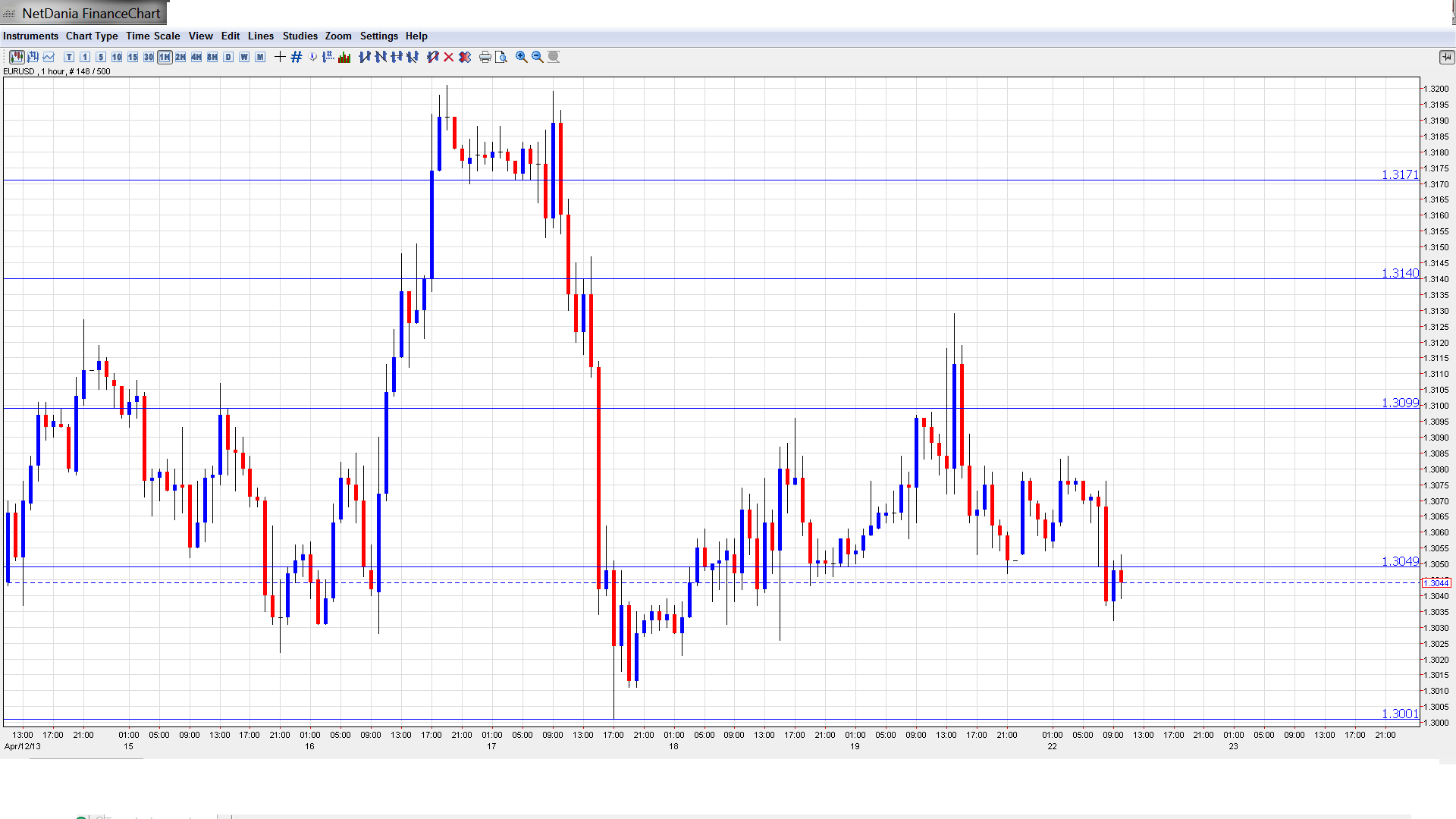This screenshot has height=819, width=1456.
Task: Open the Instruments menu
Action: [30, 36]
